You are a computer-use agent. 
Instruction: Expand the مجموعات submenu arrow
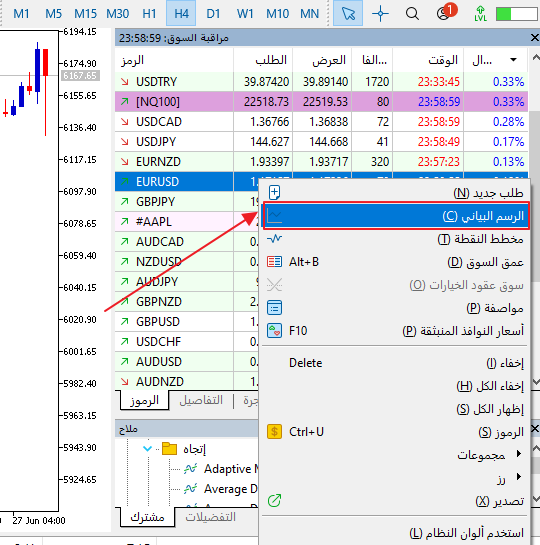coord(518,454)
